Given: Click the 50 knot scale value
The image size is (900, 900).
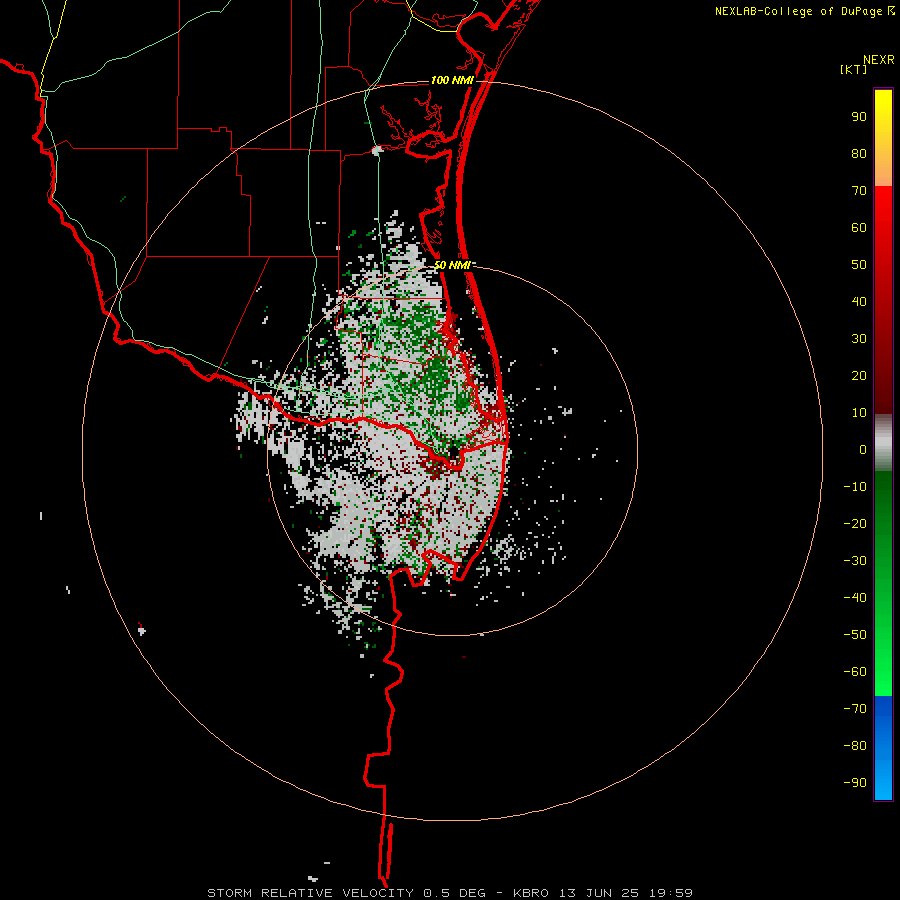Looking at the screenshot, I should [859, 265].
